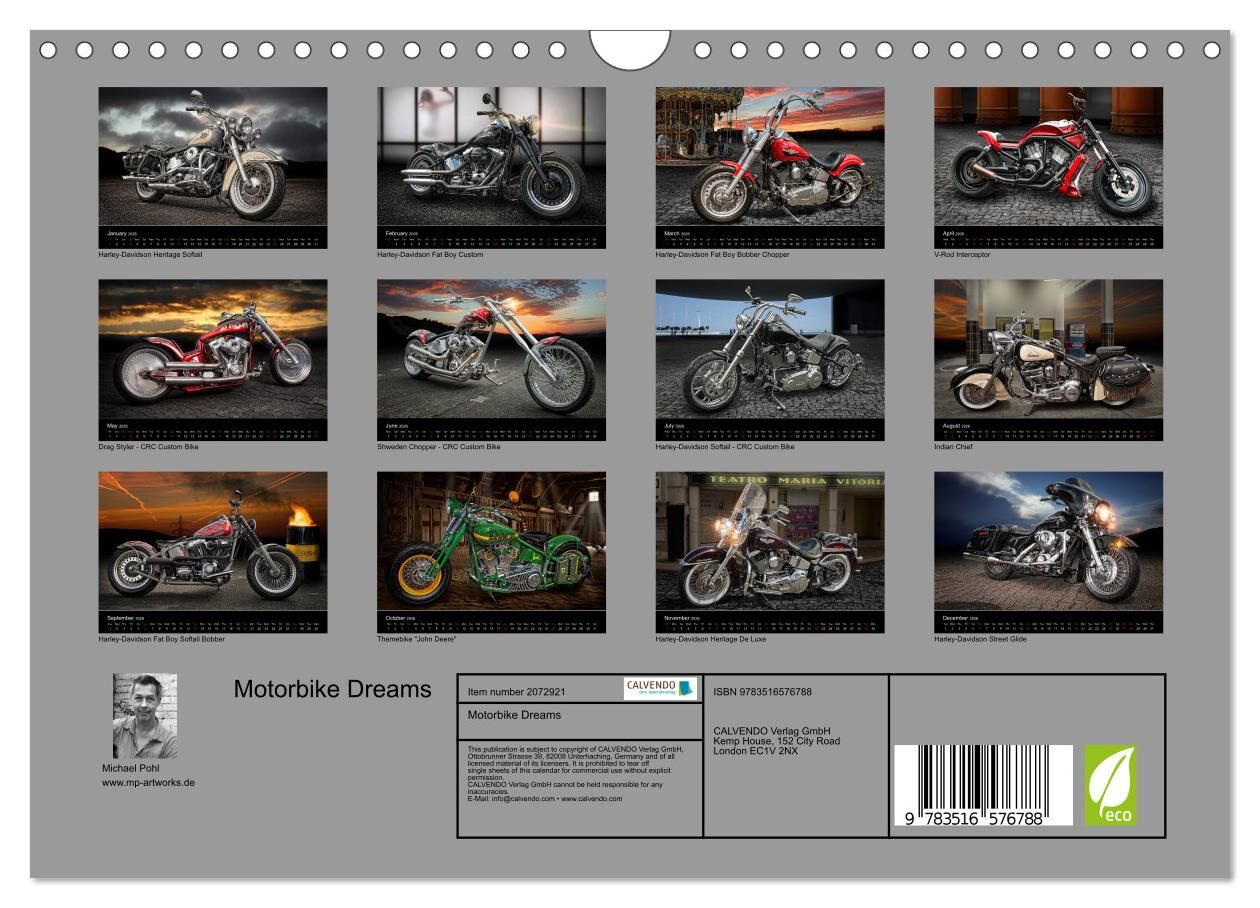Select the August Indian Chief photo
The image size is (1260, 908).
pos(1048,349)
